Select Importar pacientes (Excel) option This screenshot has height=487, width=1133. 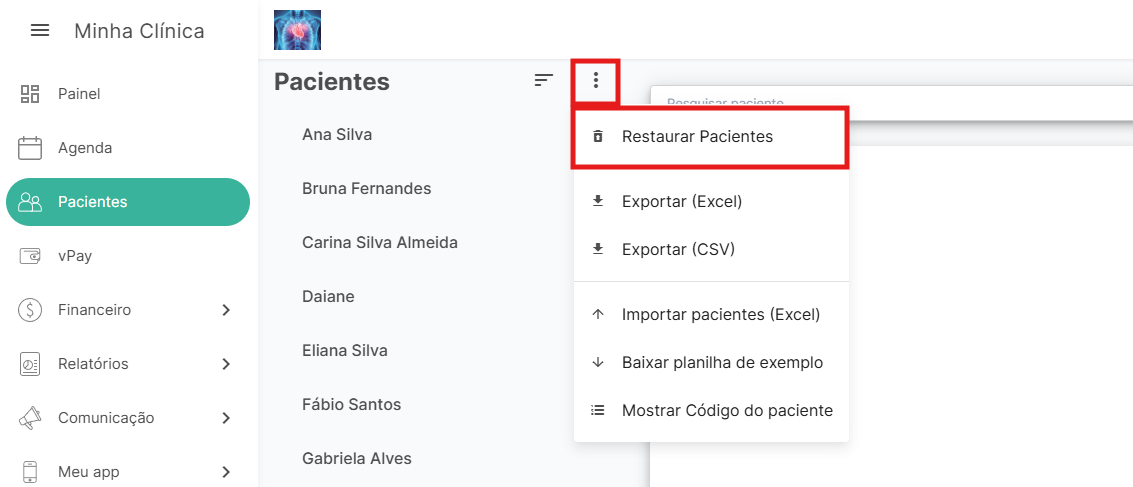(x=720, y=315)
